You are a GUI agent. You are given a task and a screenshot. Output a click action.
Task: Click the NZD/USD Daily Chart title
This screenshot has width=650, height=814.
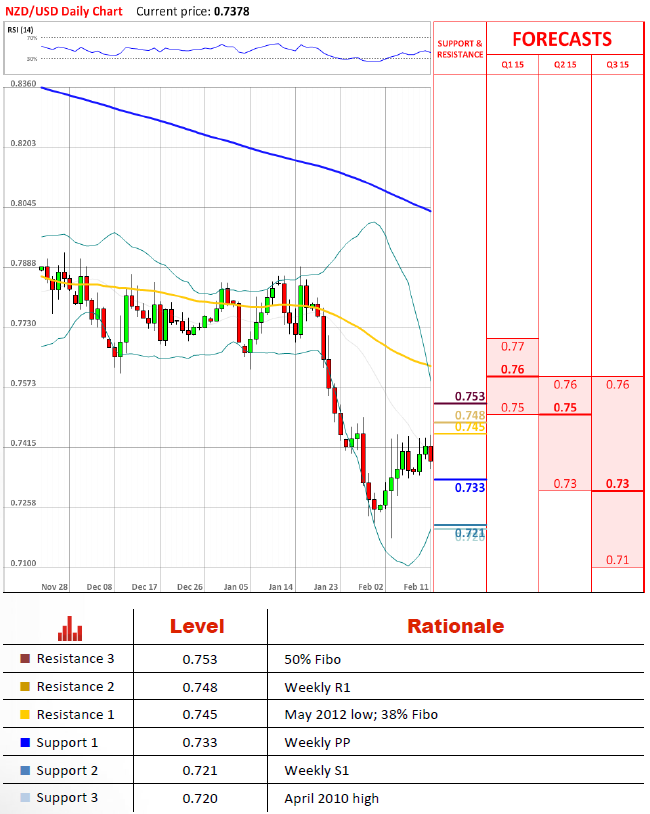pyautogui.click(x=64, y=11)
